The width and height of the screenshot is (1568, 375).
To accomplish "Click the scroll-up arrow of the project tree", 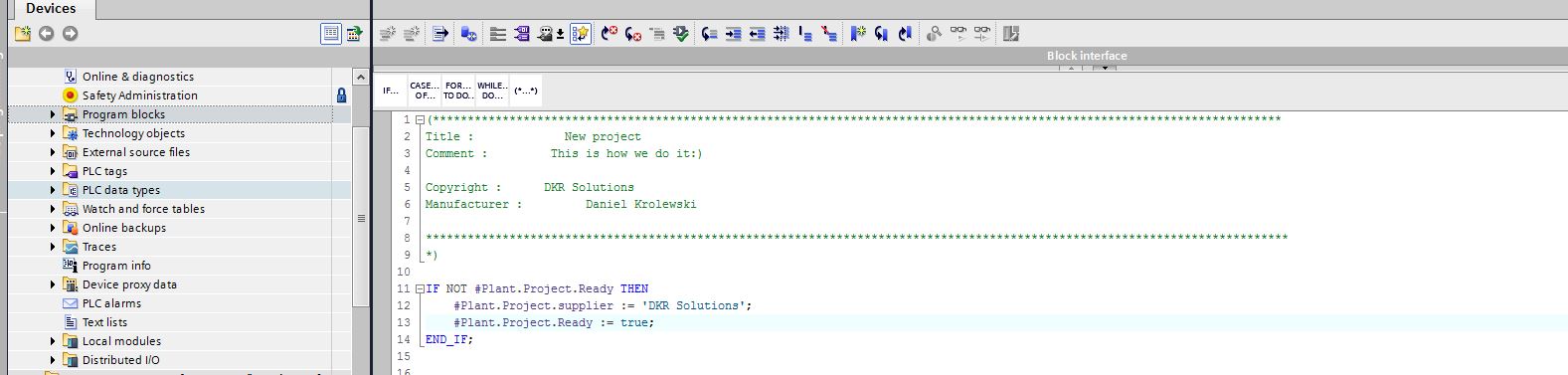I will (x=361, y=77).
